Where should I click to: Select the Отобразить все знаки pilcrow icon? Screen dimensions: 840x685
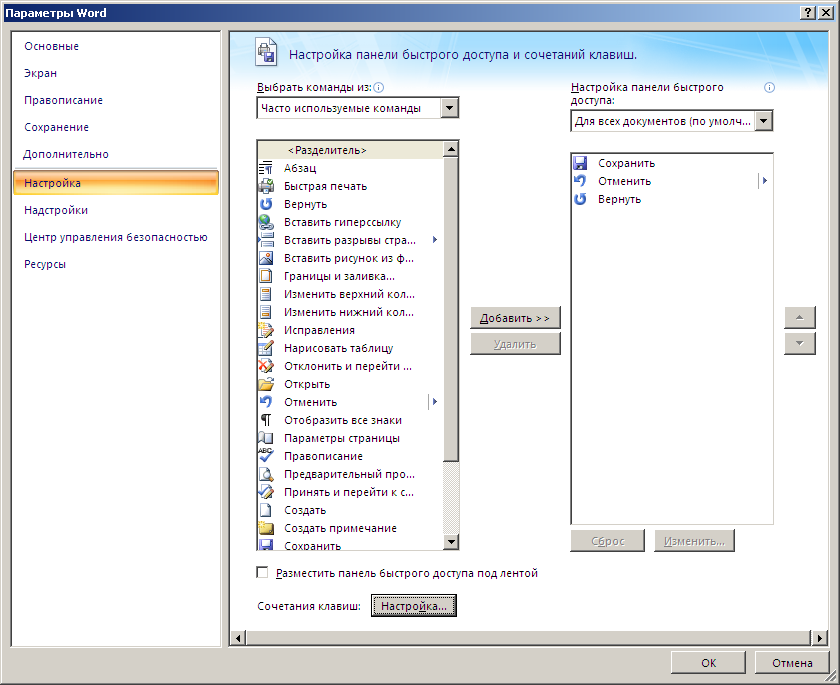click(266, 420)
